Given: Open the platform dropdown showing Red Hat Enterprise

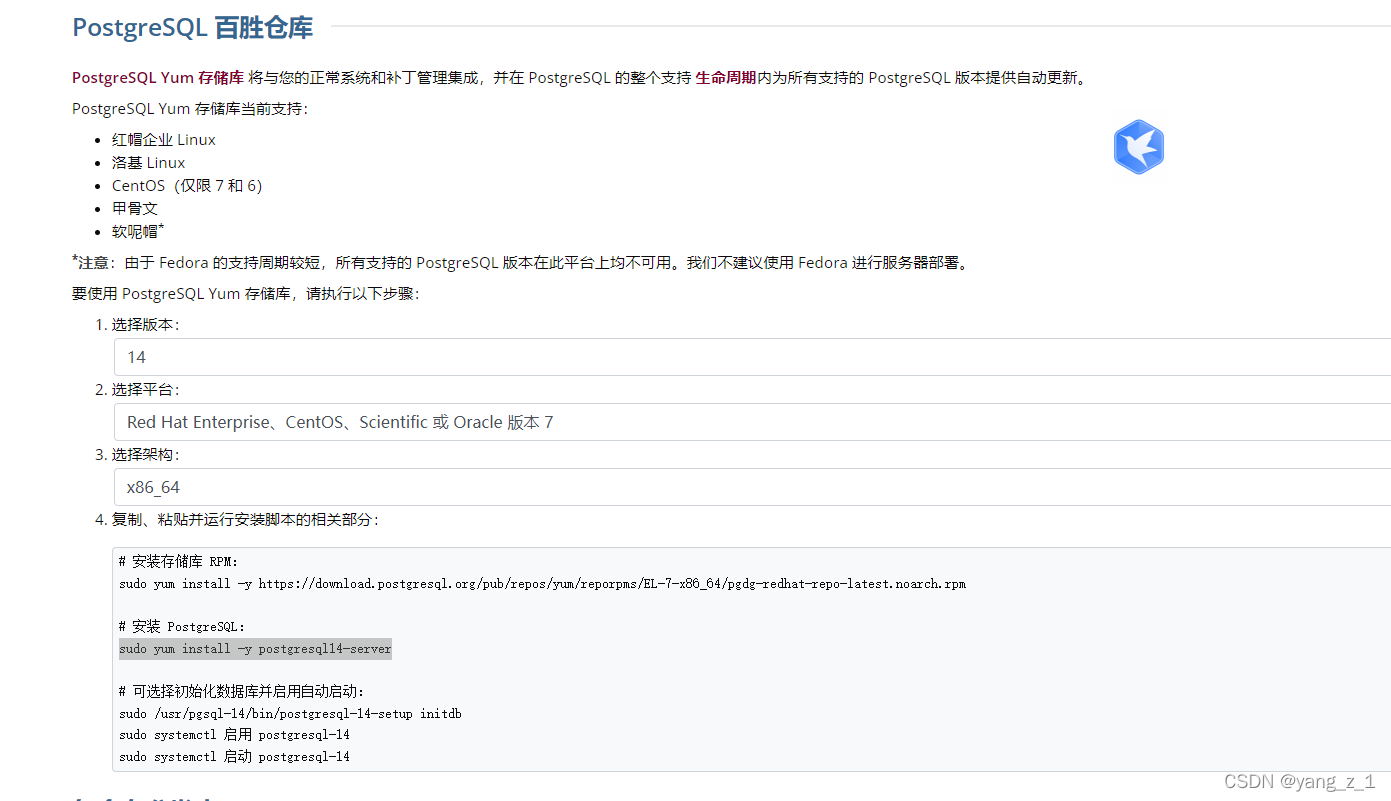Looking at the screenshot, I should click(752, 422).
